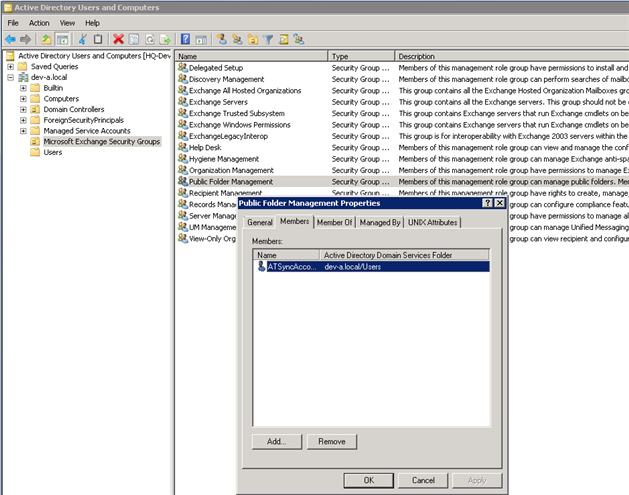Click the red Delete toolbar icon
Viewport: 629px width, 495px height.
[119, 39]
